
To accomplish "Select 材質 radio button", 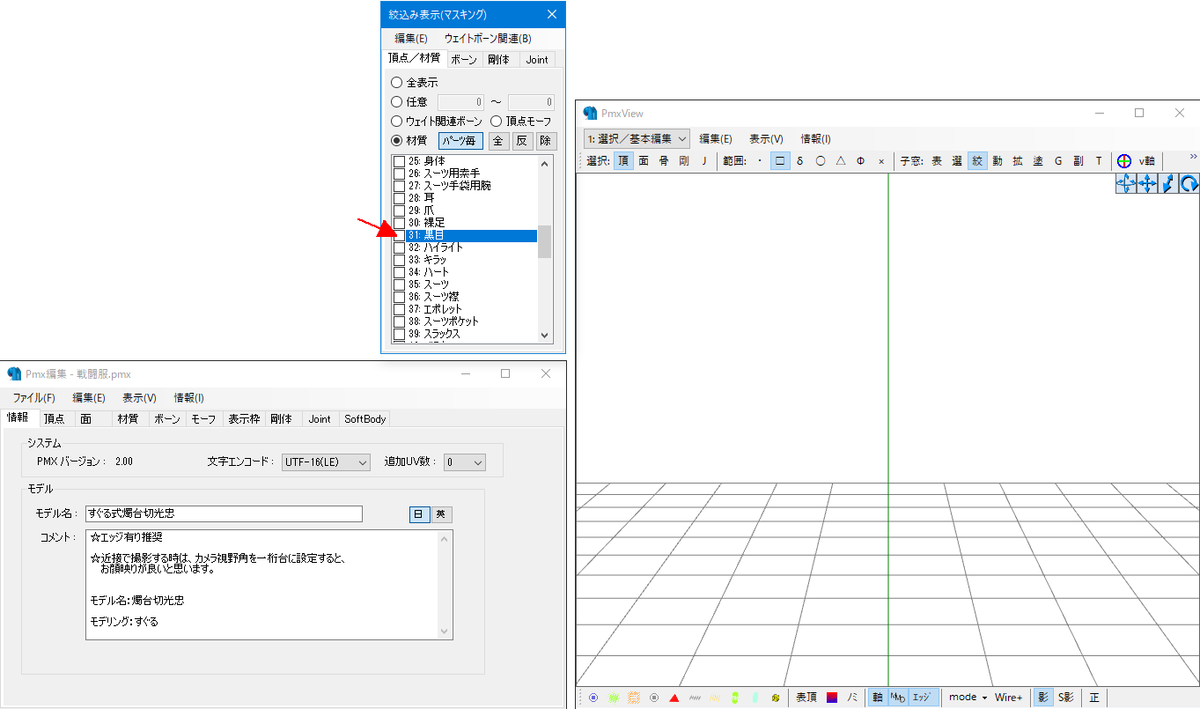I will point(397,141).
